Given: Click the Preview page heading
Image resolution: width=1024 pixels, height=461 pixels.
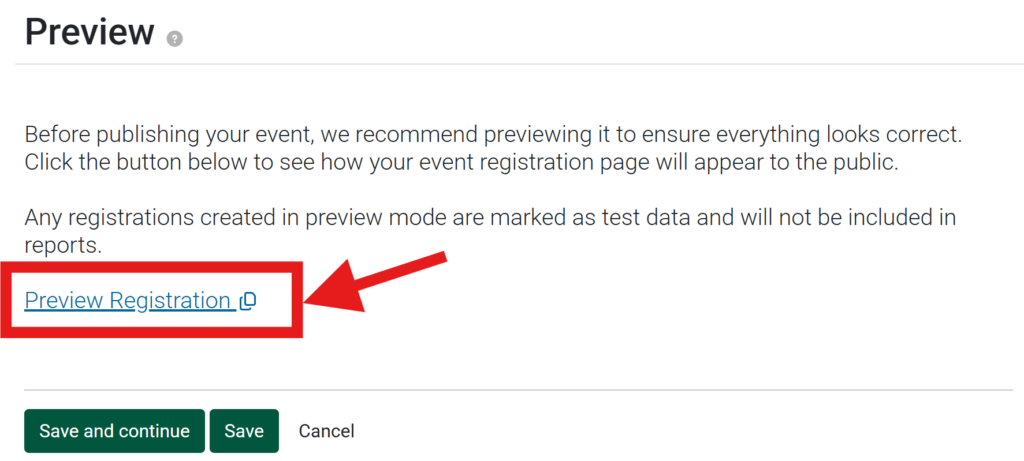Looking at the screenshot, I should [x=89, y=32].
